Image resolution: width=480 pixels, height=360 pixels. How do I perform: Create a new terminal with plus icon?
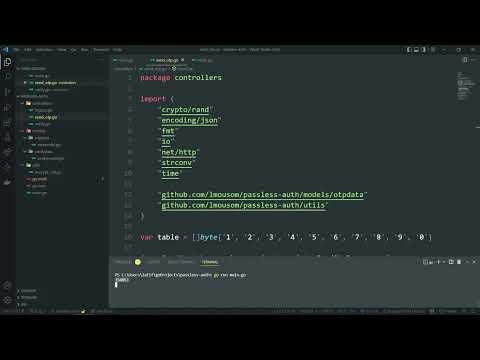439,262
